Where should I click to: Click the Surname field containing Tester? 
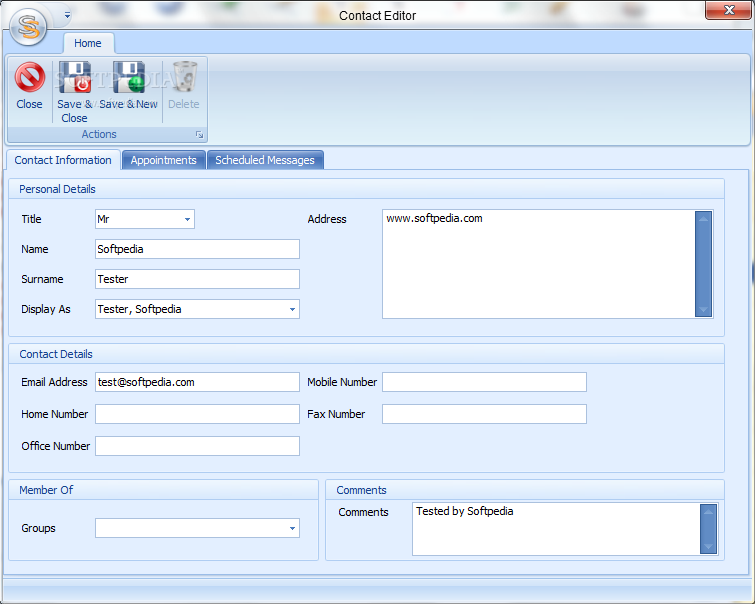pos(197,279)
